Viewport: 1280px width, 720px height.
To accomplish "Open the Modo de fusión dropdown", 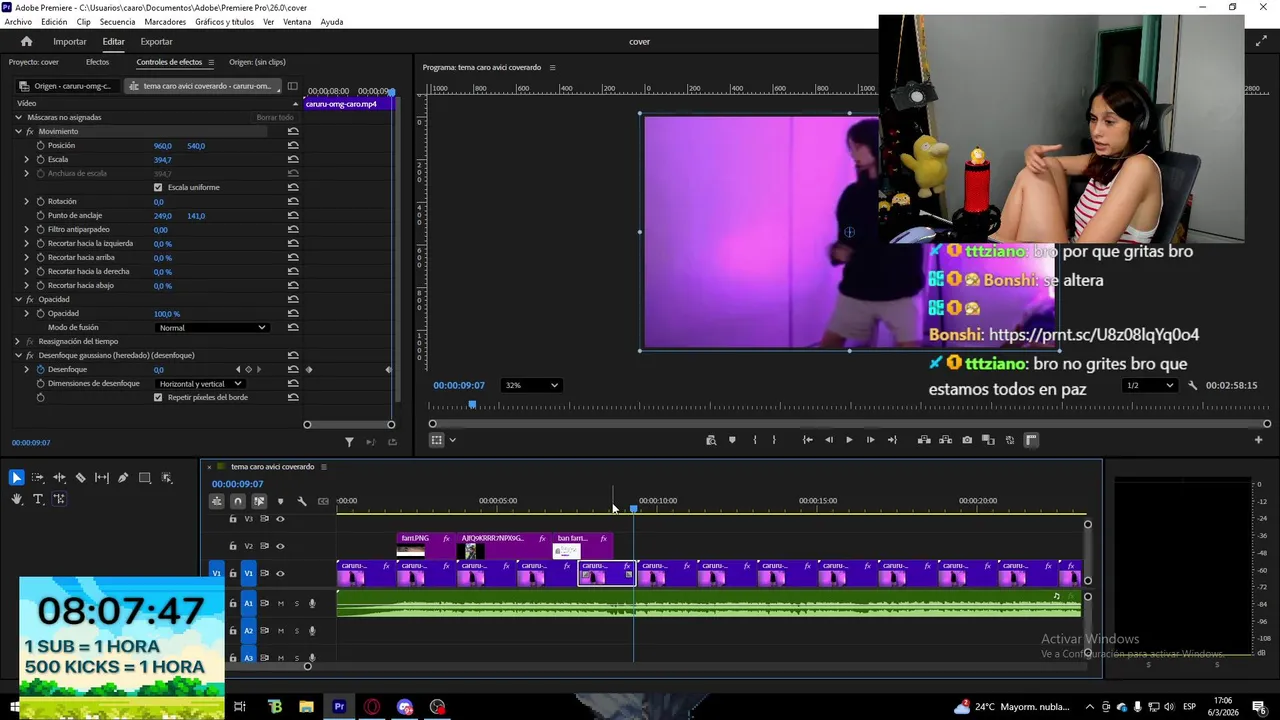I will tap(212, 328).
